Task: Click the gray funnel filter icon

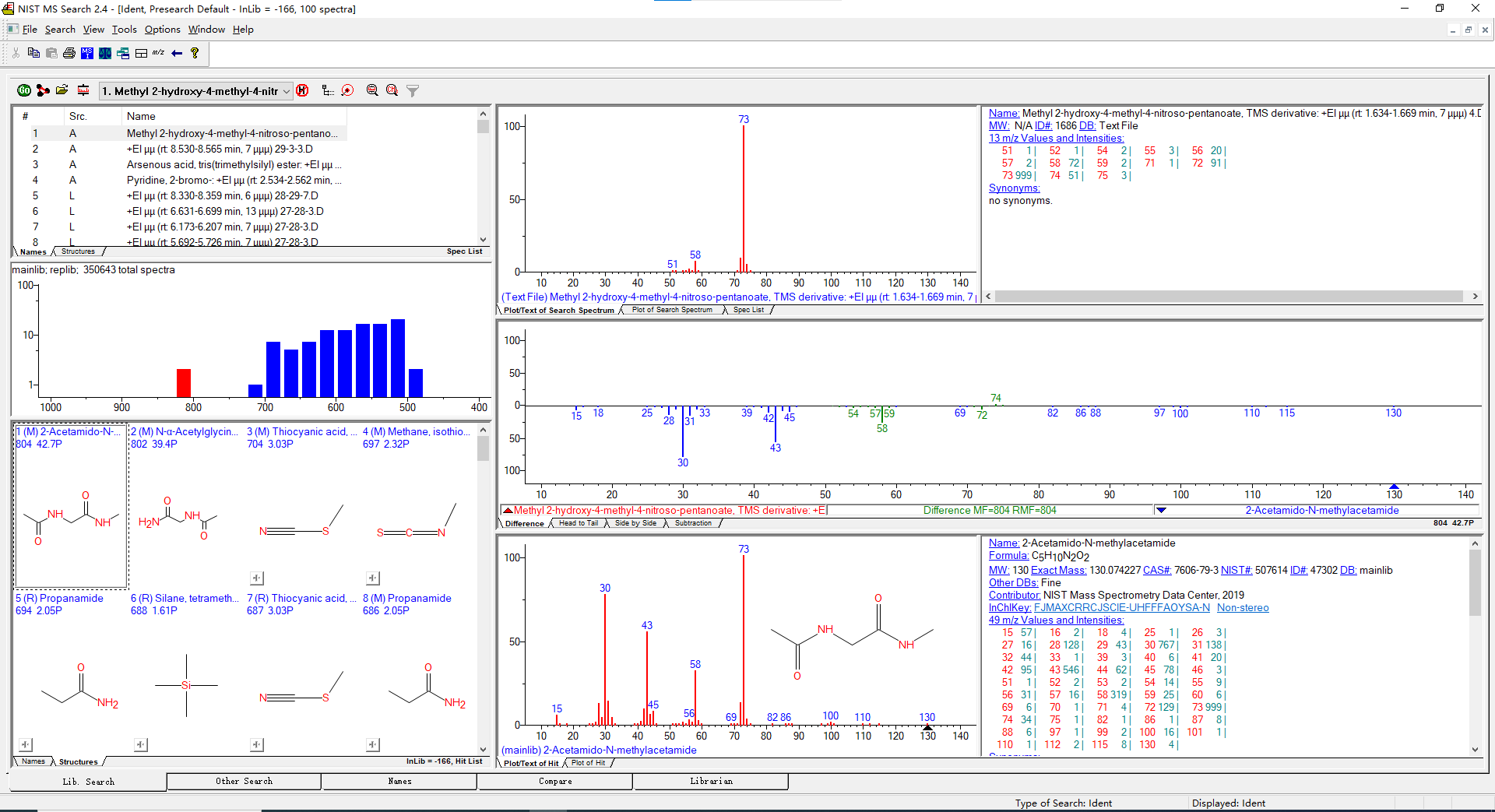Action: (x=413, y=91)
